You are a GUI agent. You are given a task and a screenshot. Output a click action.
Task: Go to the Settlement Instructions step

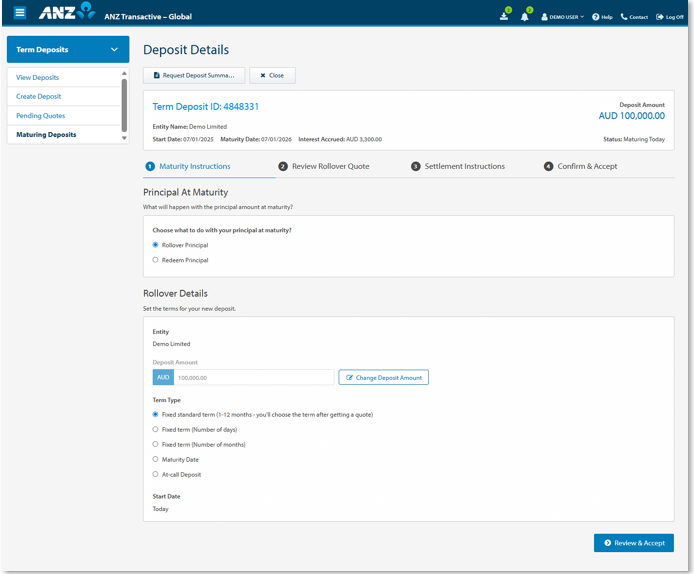[457, 166]
